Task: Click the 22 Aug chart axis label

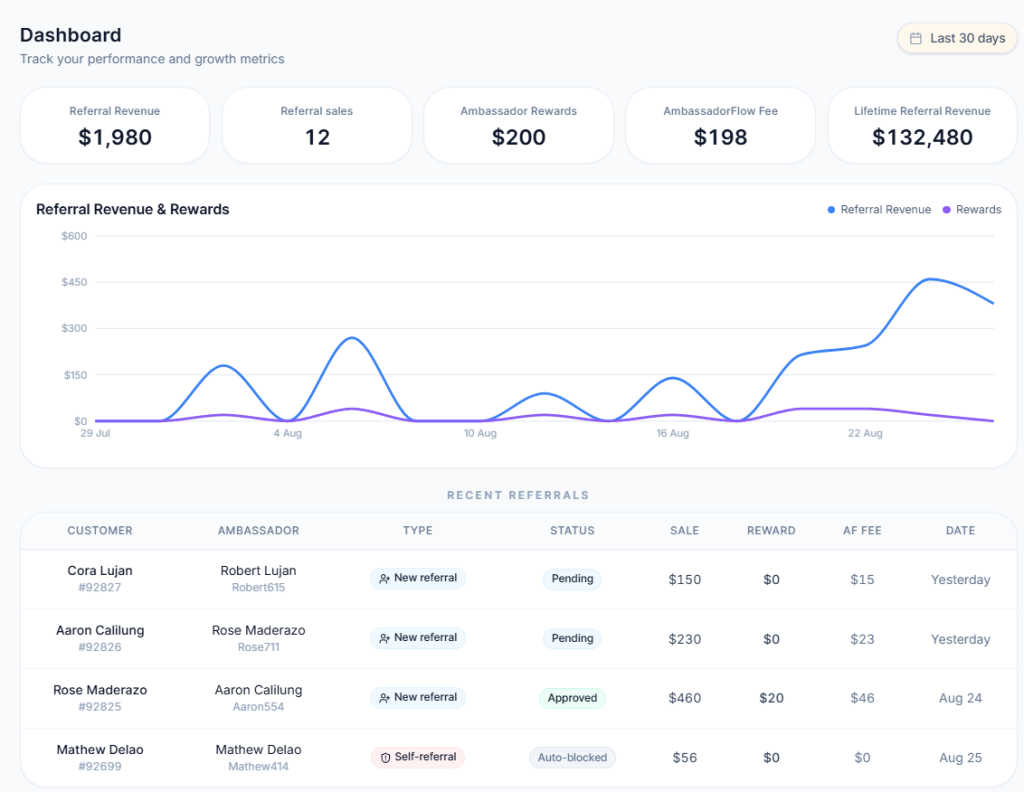Action: 865,434
